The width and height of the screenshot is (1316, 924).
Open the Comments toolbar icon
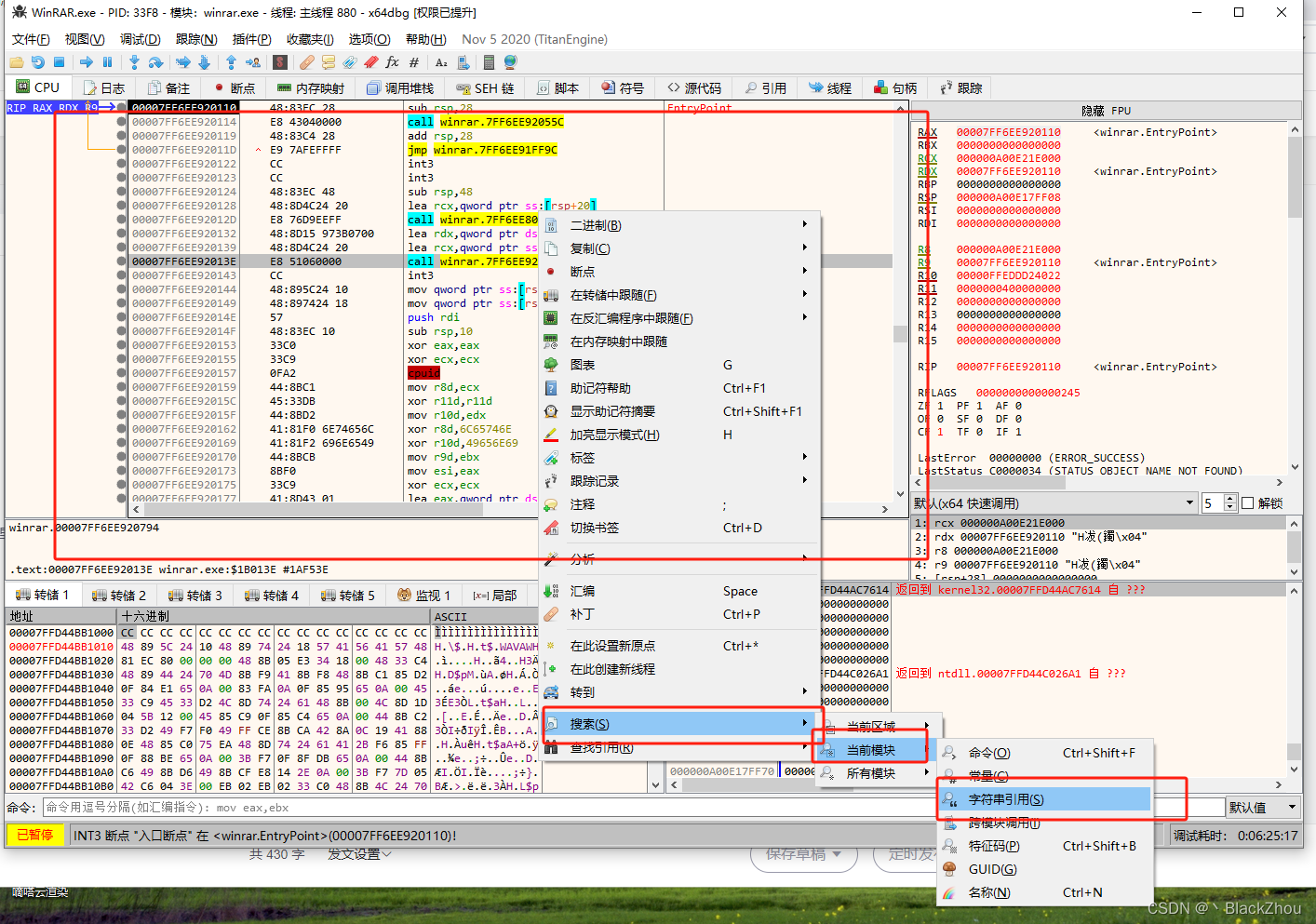click(x=328, y=62)
